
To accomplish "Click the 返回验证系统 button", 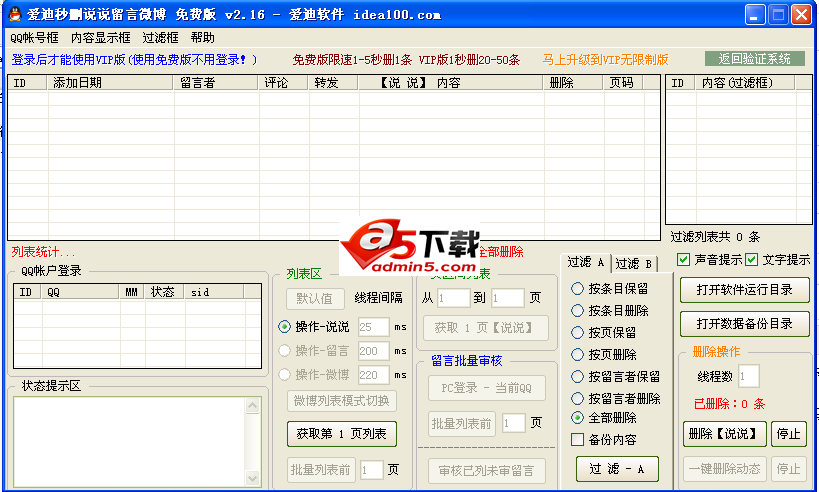I will pos(754,58).
